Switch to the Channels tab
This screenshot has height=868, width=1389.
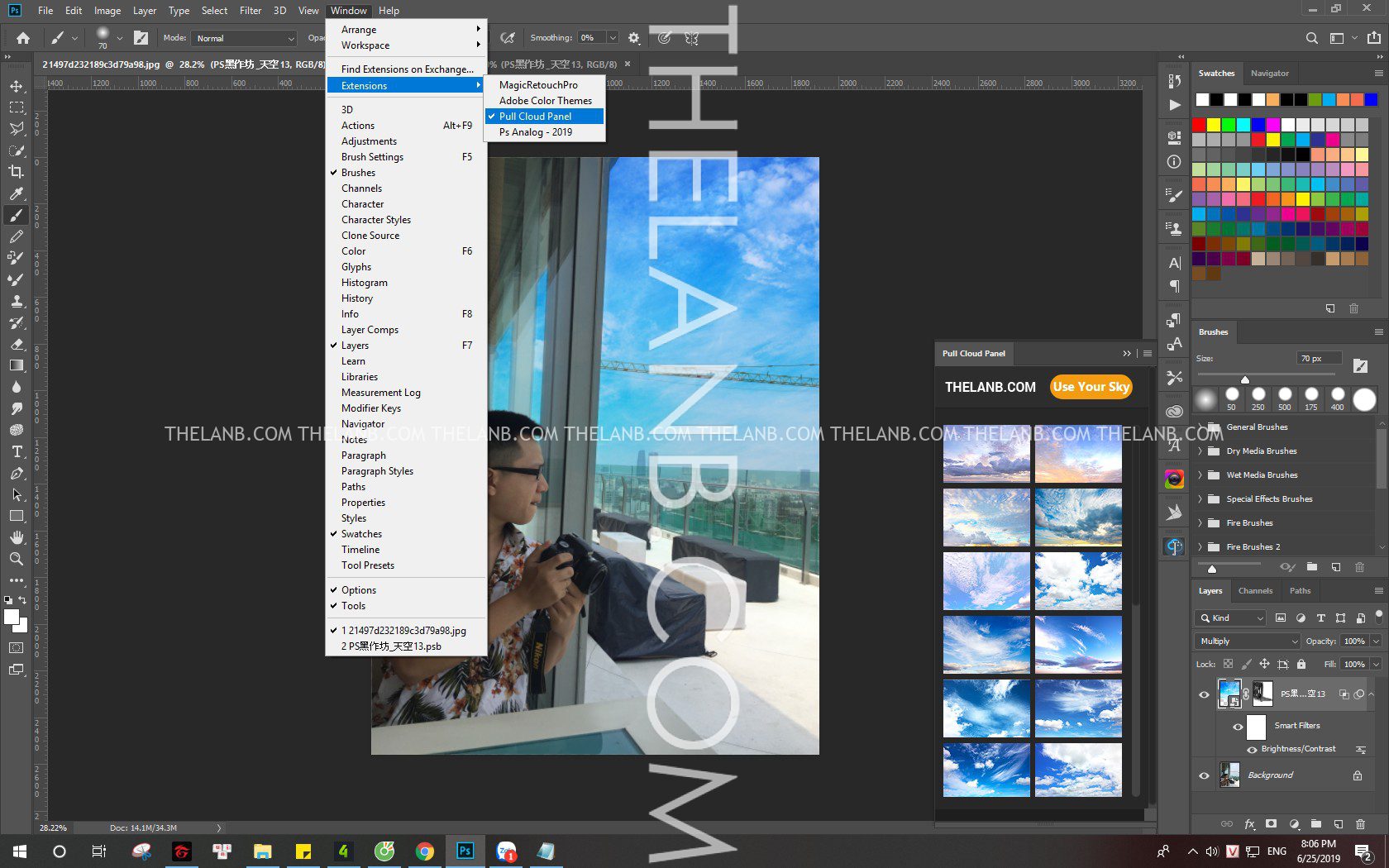1255,591
